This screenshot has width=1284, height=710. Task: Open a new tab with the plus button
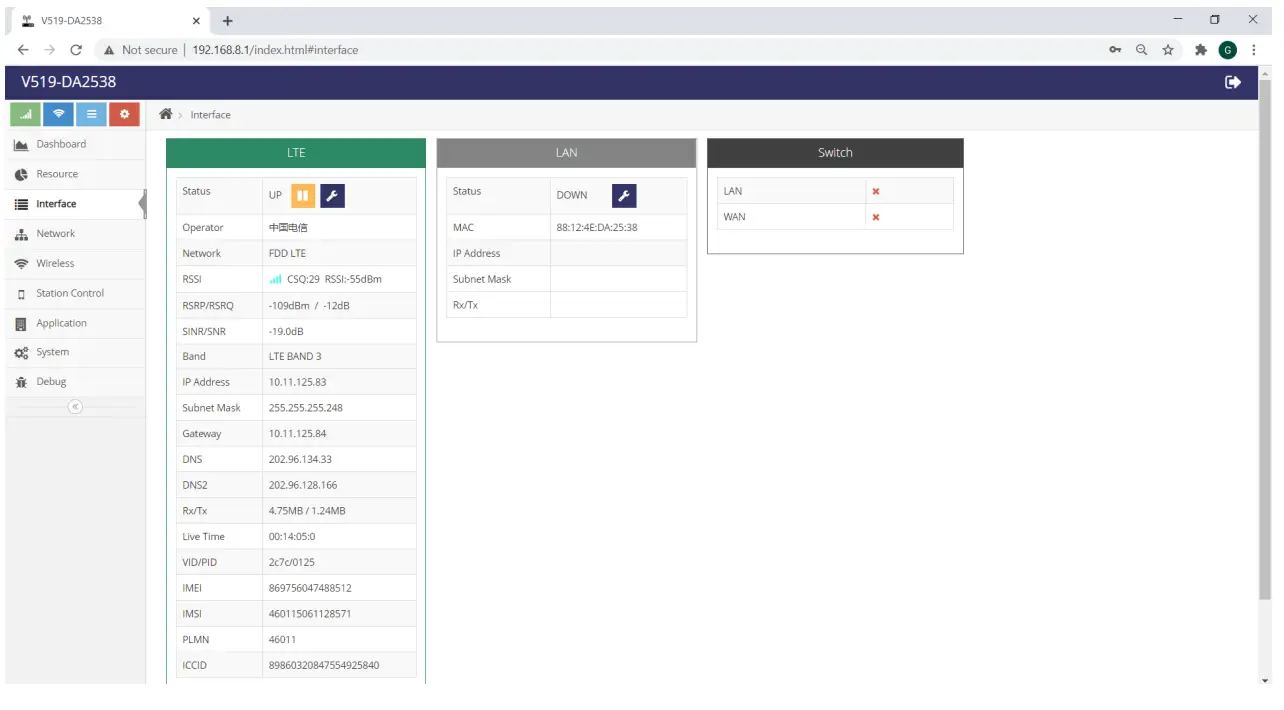coord(227,20)
